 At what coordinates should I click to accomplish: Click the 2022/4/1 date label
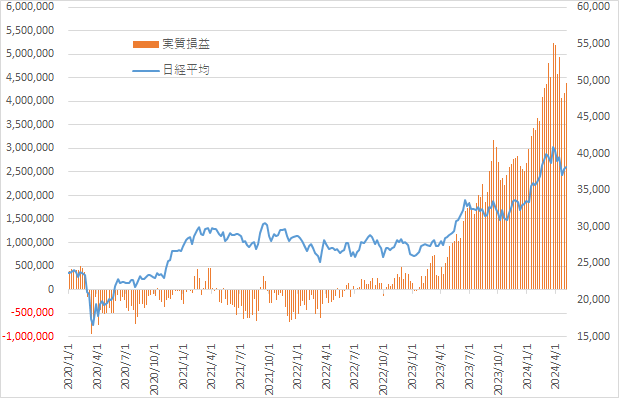[326, 366]
